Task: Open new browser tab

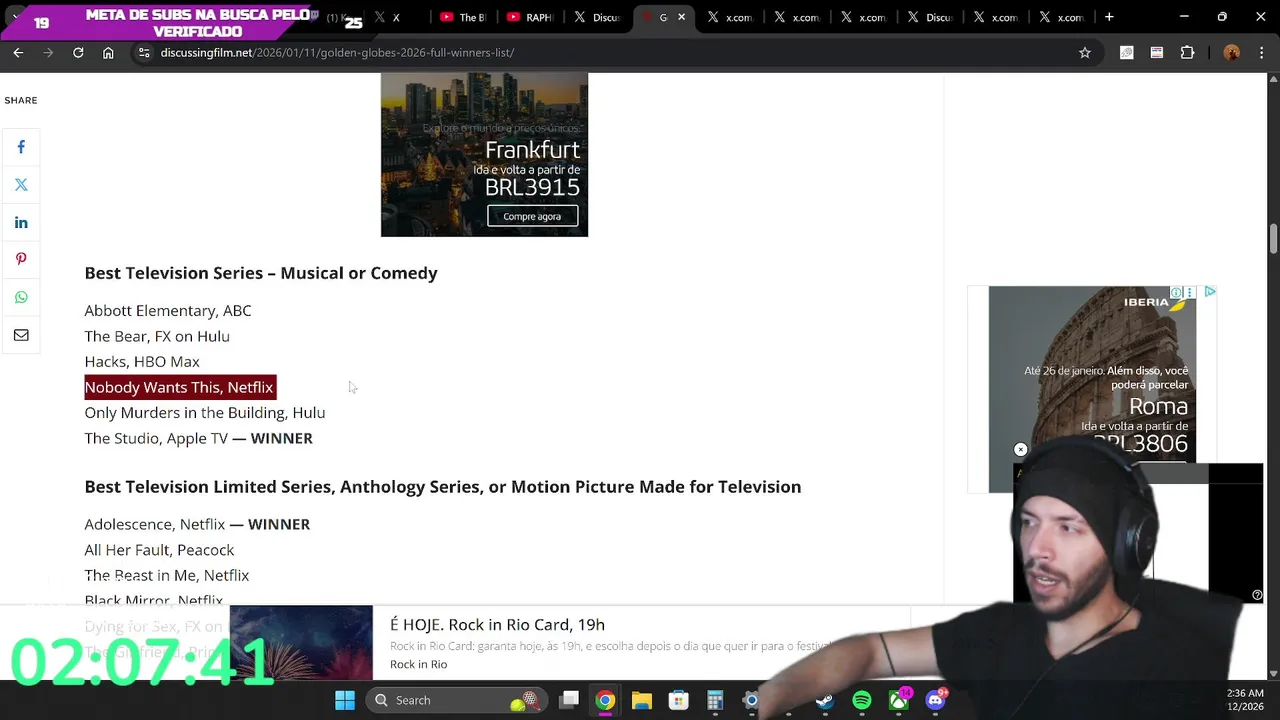Action: [x=1109, y=17]
